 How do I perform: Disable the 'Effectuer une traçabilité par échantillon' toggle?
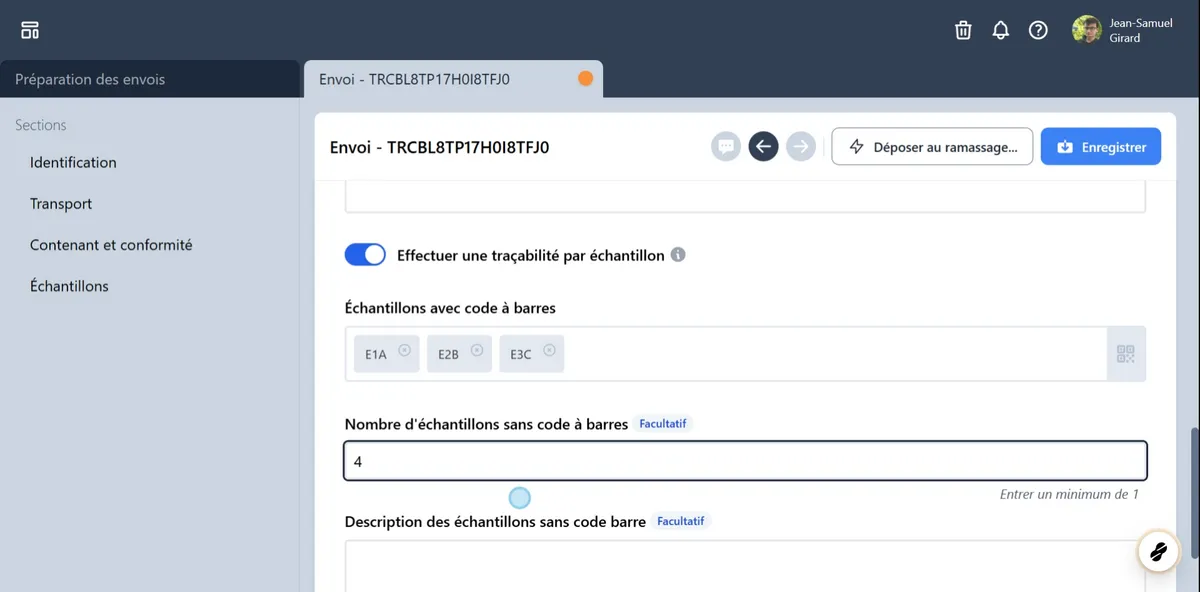pyautogui.click(x=365, y=254)
